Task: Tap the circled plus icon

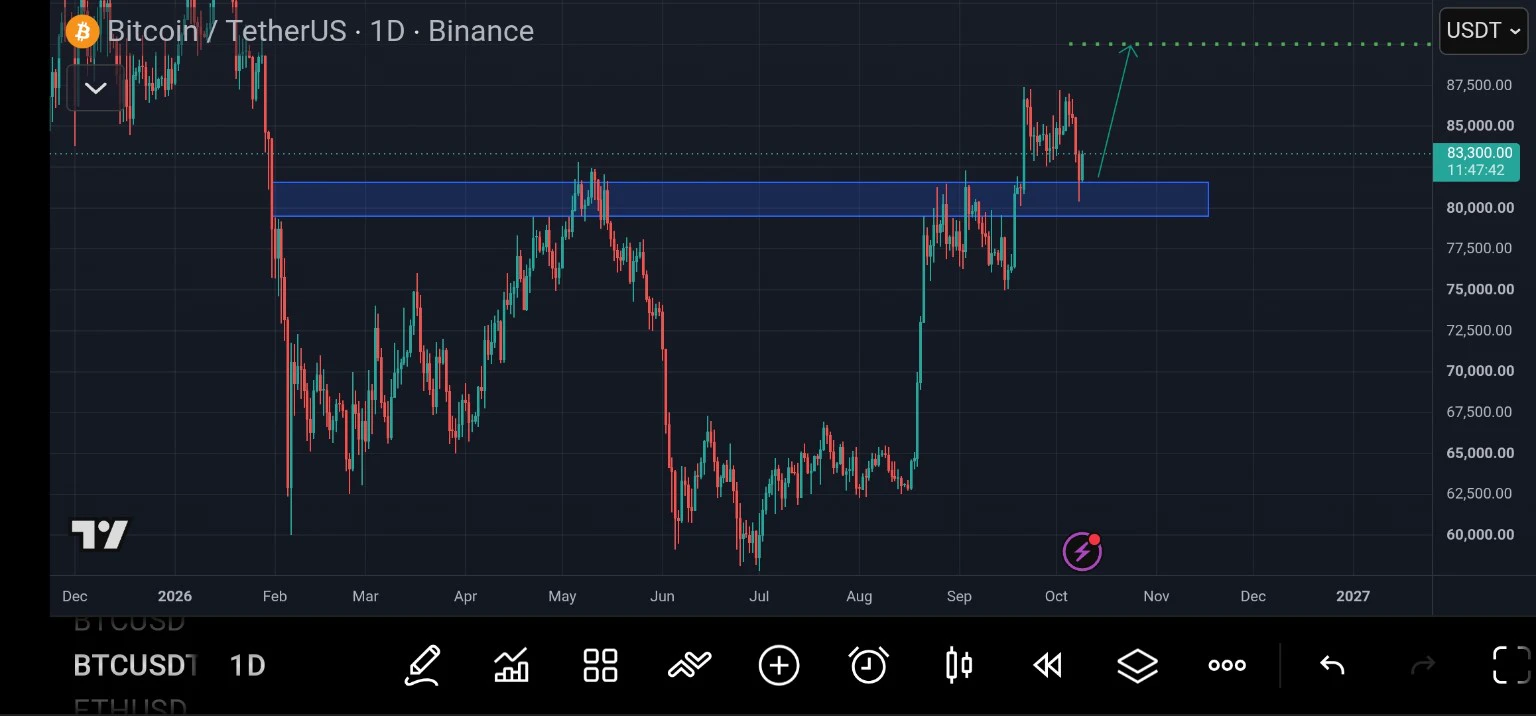Action: [779, 665]
